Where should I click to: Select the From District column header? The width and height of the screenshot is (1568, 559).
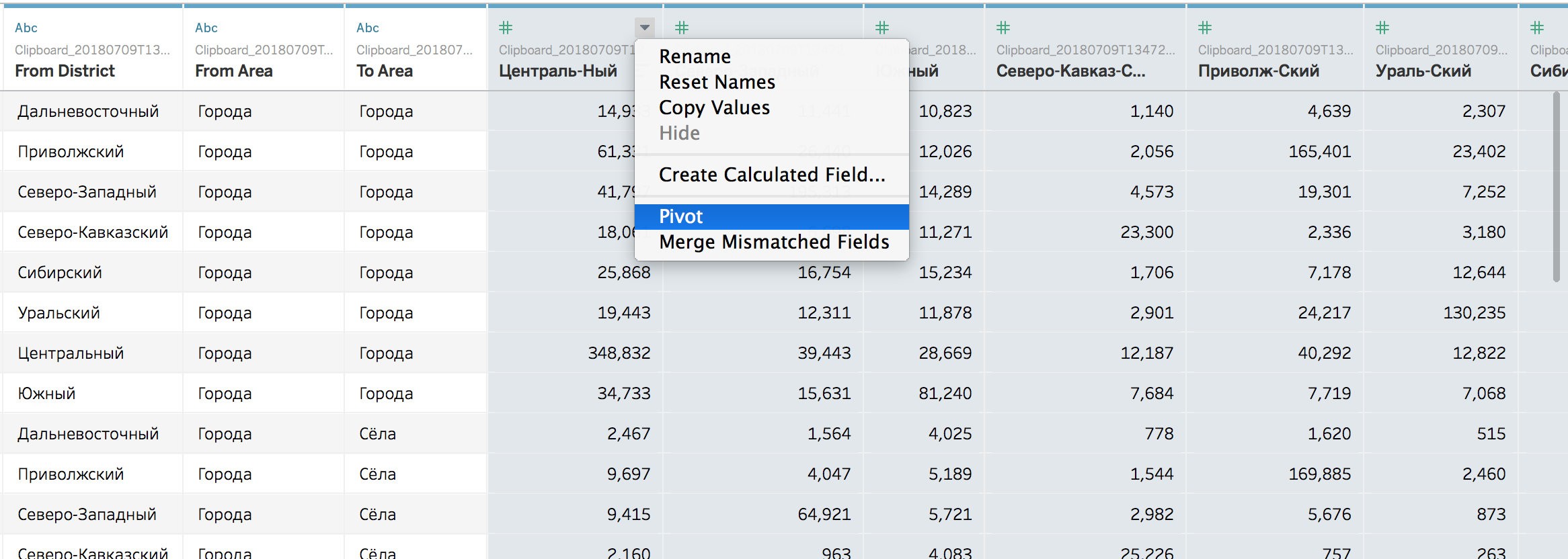[65, 71]
